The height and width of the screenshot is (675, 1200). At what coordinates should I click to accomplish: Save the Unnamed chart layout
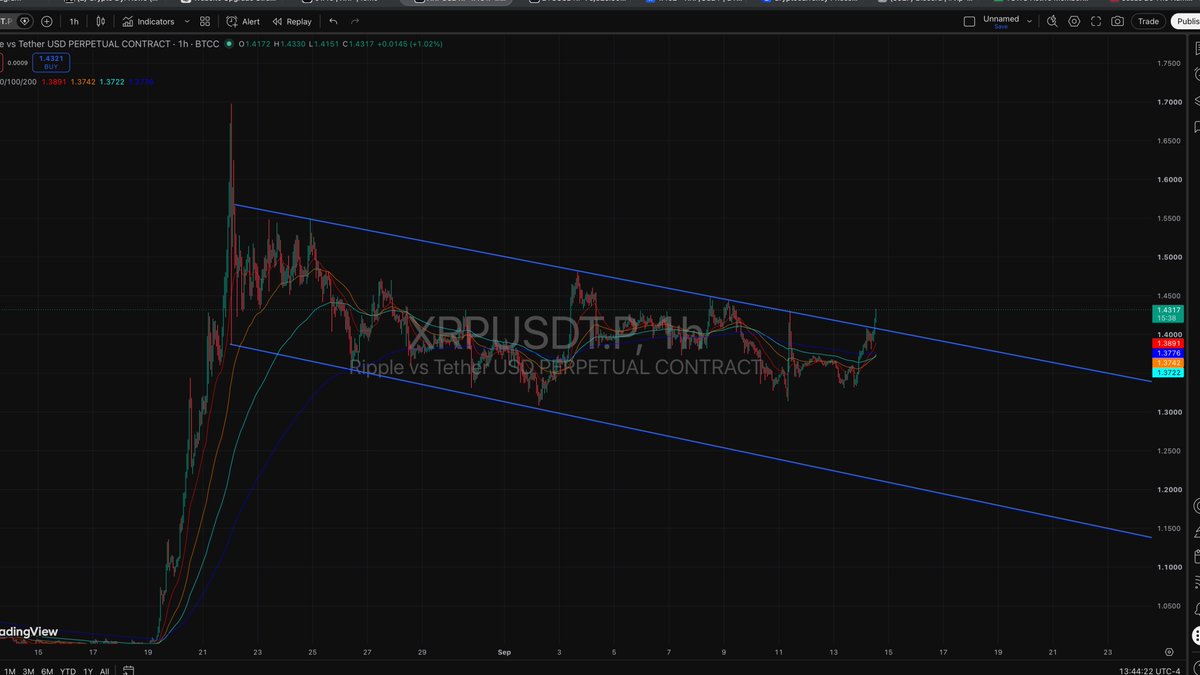pyautogui.click(x=1001, y=27)
